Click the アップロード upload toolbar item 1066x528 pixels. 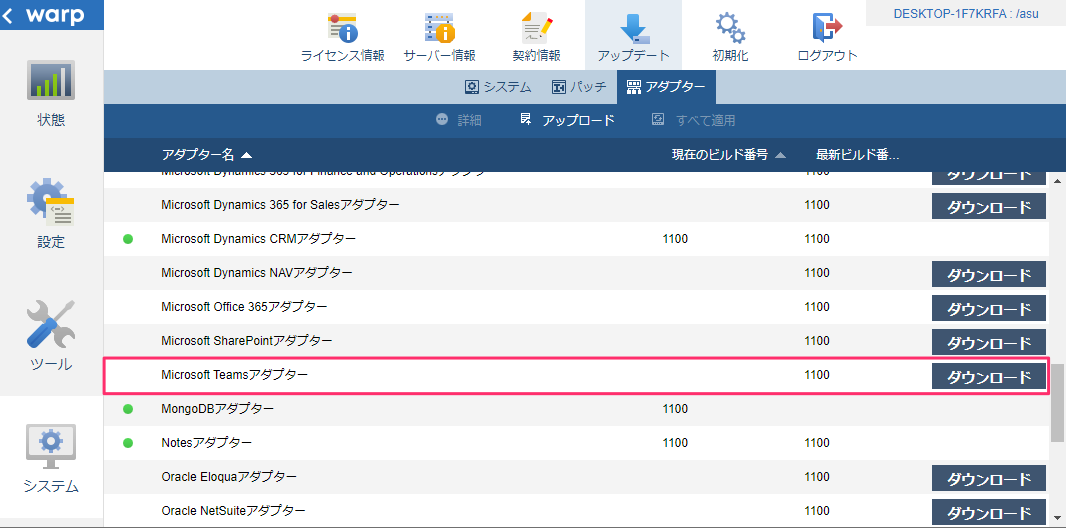(x=567, y=120)
